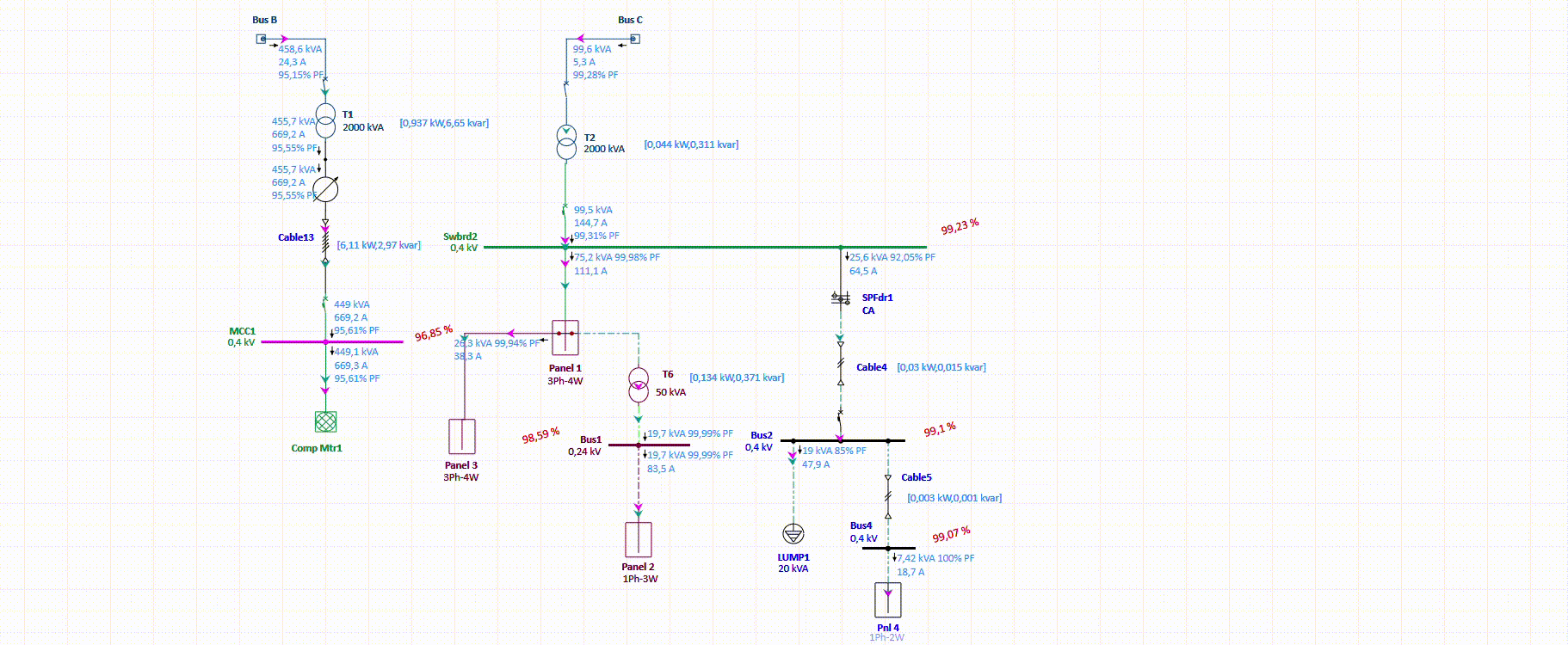This screenshot has height=645, width=1568.
Task: Click the Cable4 text label
Action: [x=871, y=367]
